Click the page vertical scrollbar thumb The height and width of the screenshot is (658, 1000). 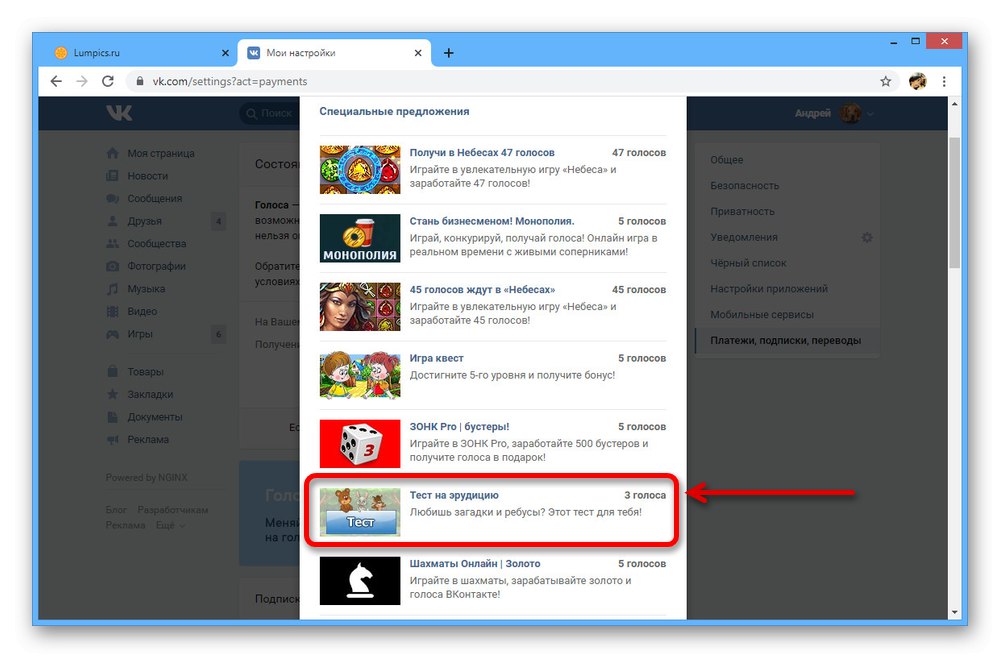point(954,203)
